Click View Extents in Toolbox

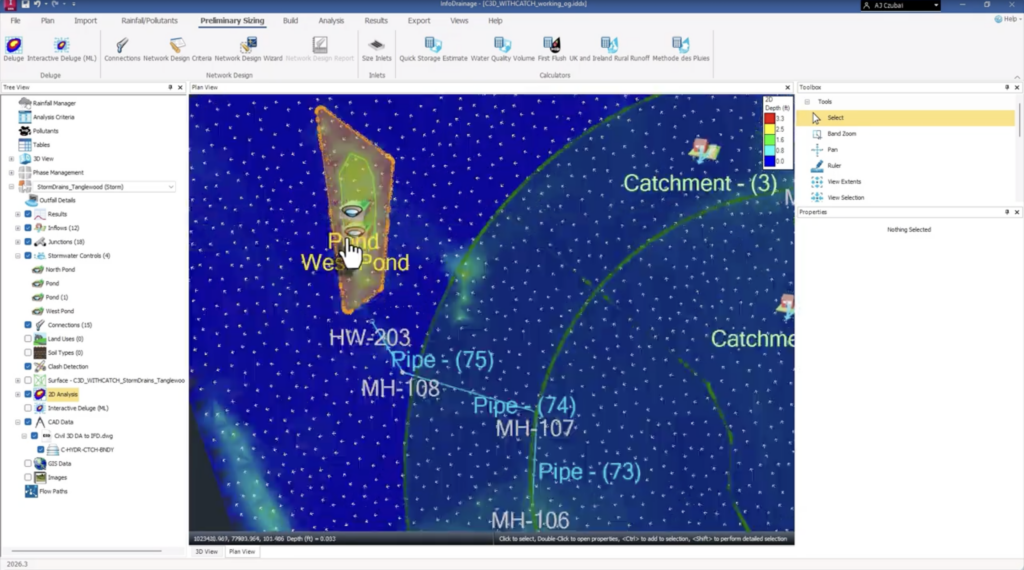click(844, 182)
